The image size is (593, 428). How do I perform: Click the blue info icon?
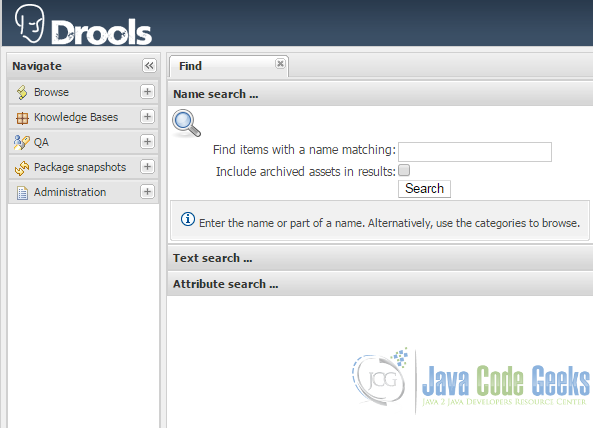tap(188, 219)
